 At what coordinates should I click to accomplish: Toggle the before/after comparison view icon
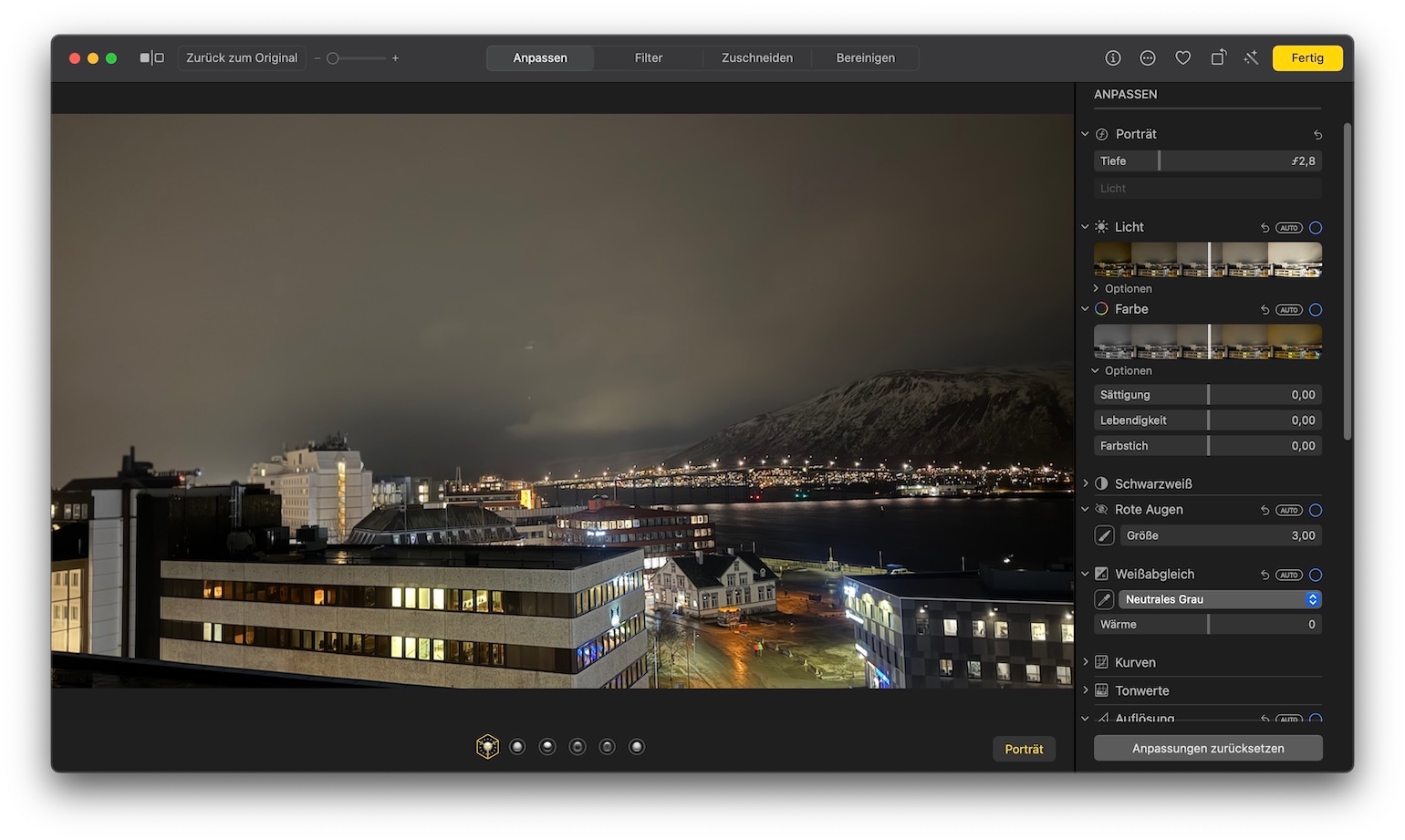point(151,58)
